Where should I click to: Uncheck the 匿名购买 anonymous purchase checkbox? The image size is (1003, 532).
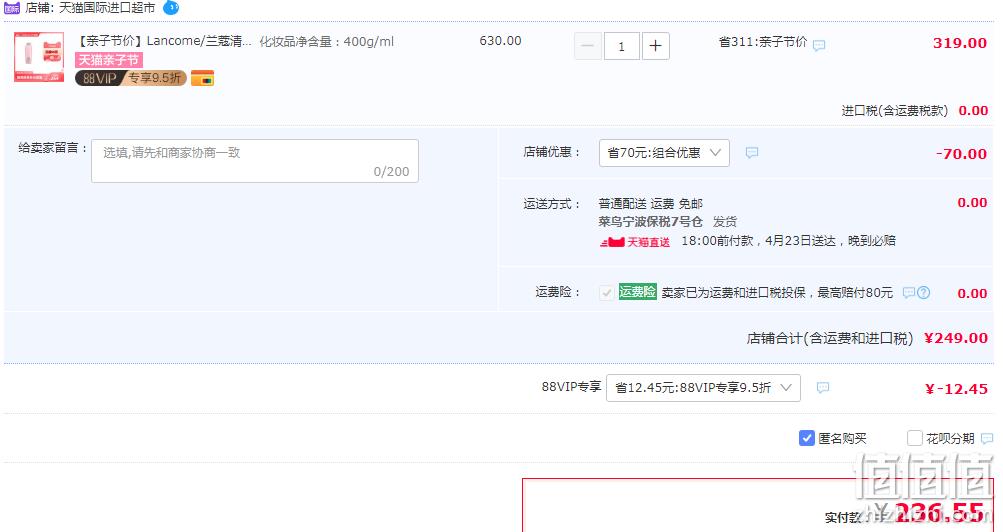point(807,438)
